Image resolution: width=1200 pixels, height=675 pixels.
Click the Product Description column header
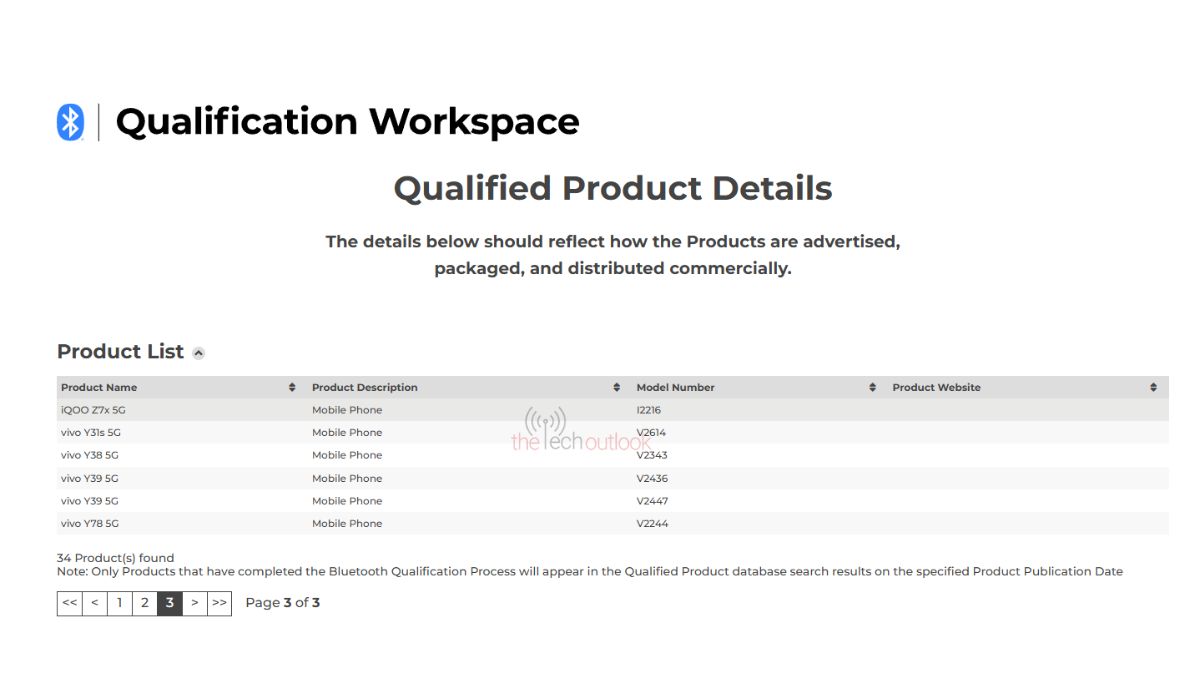click(x=365, y=387)
